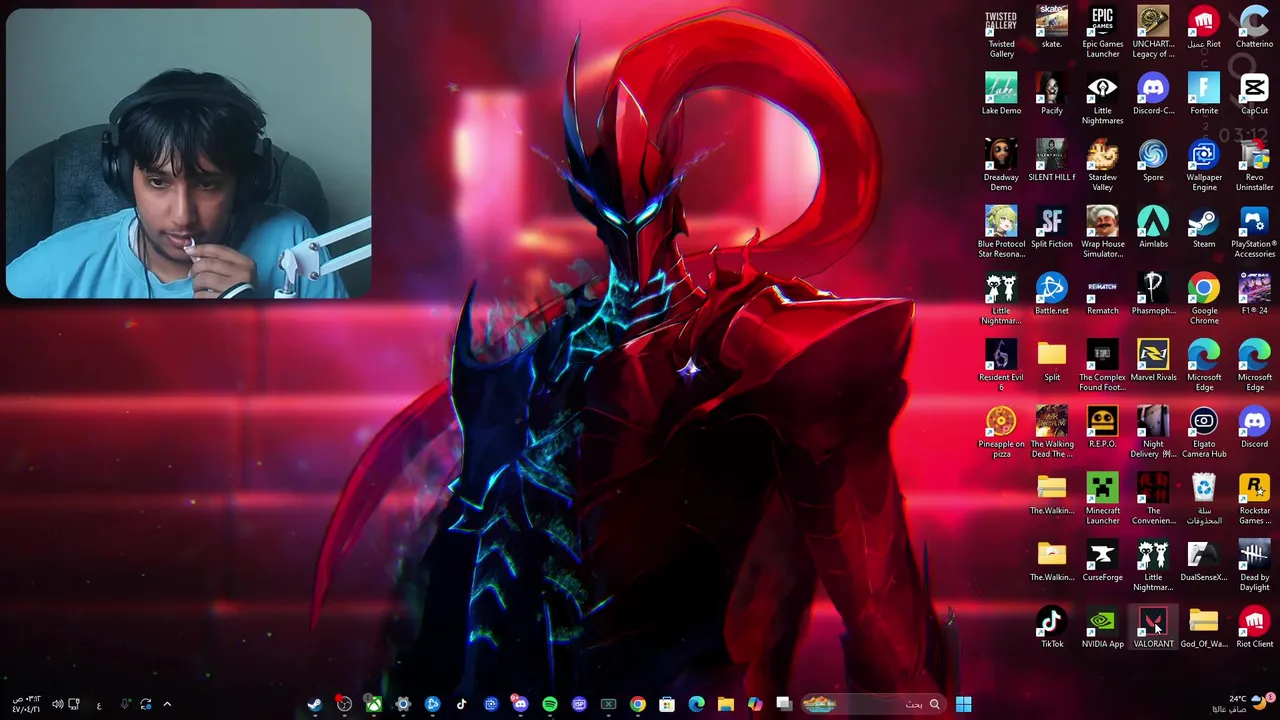Select the Rematch game icon

pos(1102,294)
